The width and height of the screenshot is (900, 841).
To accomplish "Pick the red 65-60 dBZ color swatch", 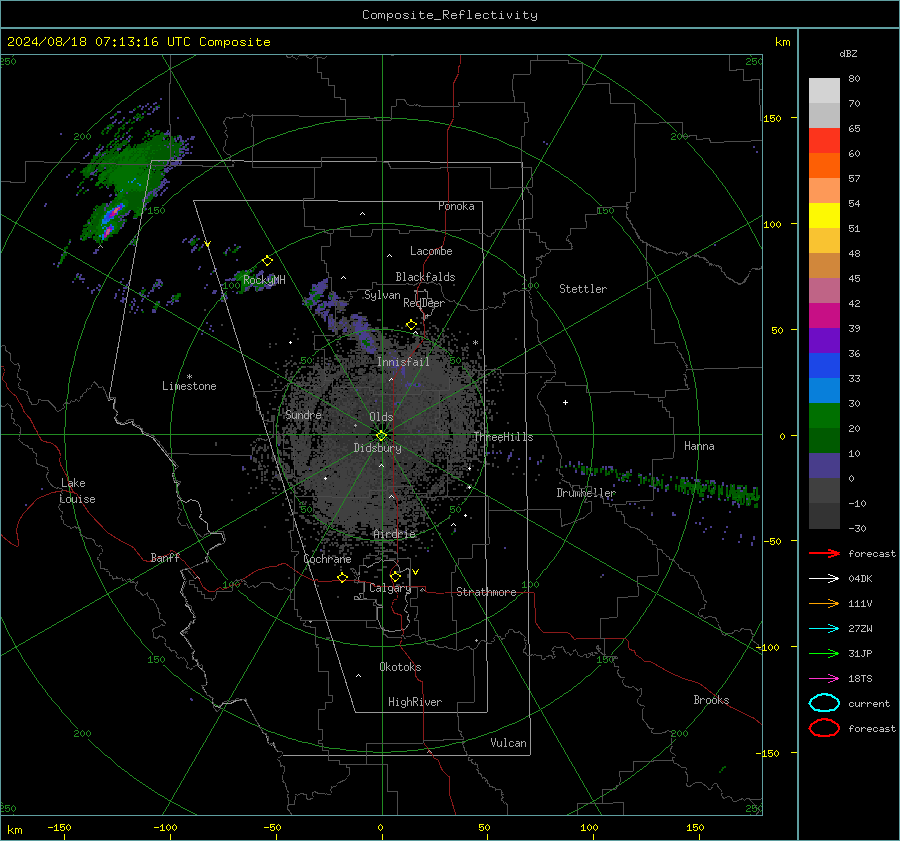I will pyautogui.click(x=824, y=141).
